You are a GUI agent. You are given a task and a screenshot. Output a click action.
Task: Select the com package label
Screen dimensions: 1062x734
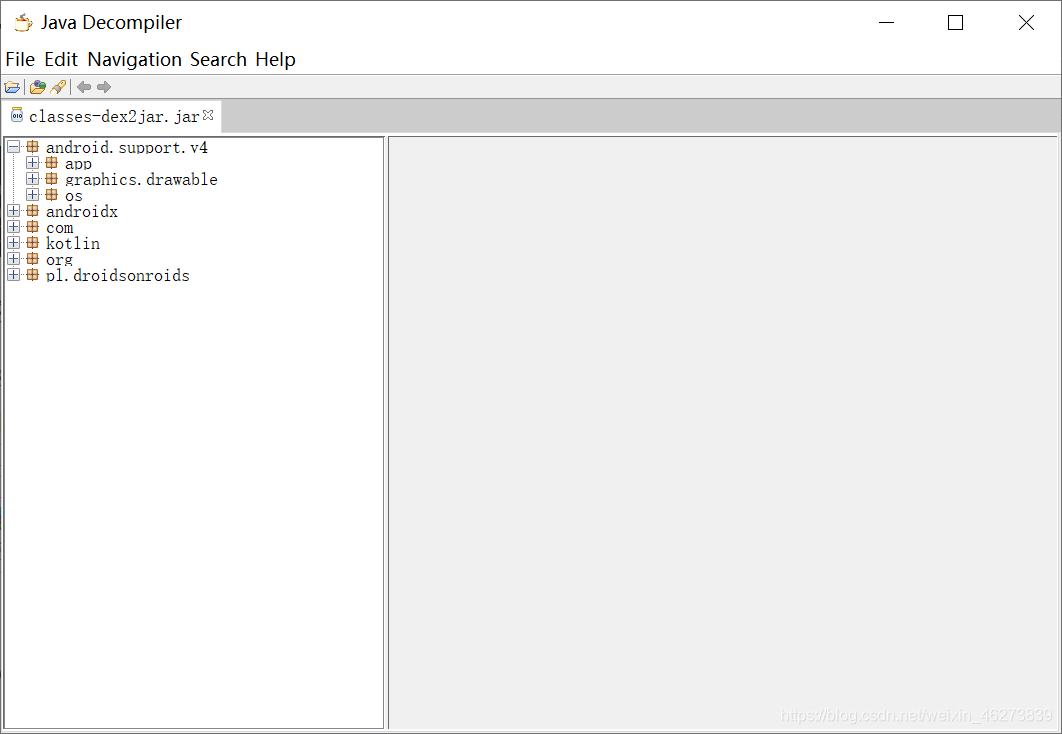coord(59,228)
